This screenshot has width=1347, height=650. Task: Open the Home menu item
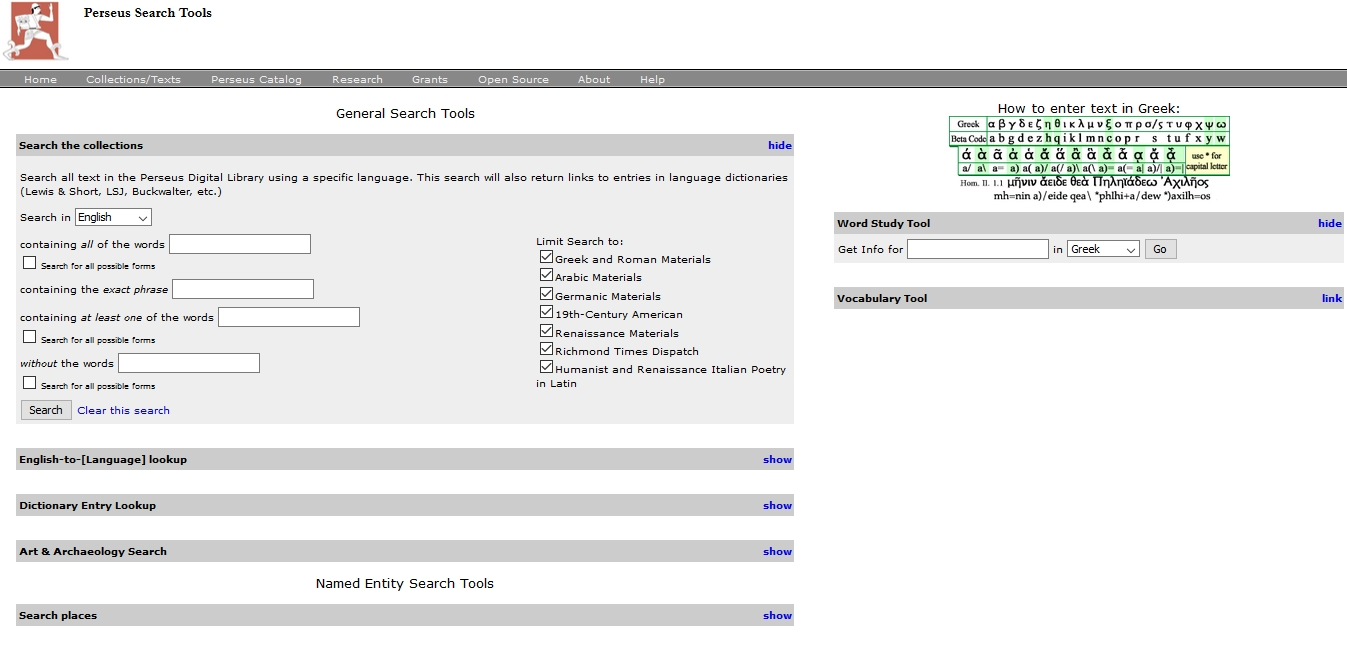pyautogui.click(x=40, y=80)
